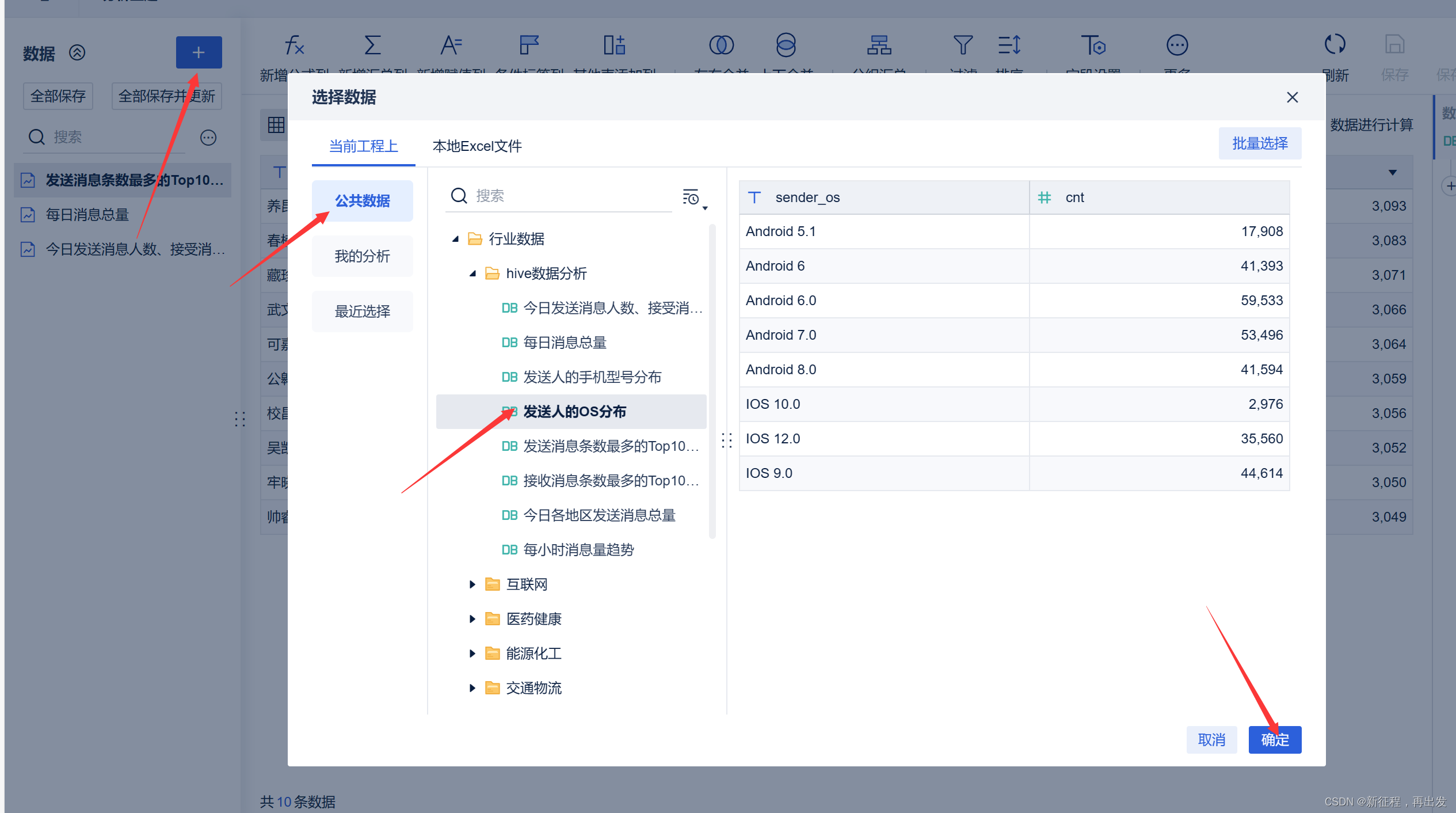Viewport: 1456px width, 813px height.
Task: Open 发送消息条数最多的Top10 in left list
Action: coord(123,180)
